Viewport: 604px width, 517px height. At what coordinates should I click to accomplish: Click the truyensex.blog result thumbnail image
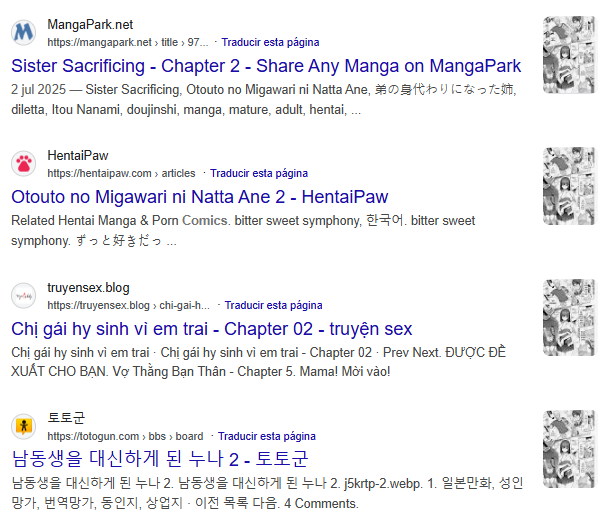pos(569,317)
